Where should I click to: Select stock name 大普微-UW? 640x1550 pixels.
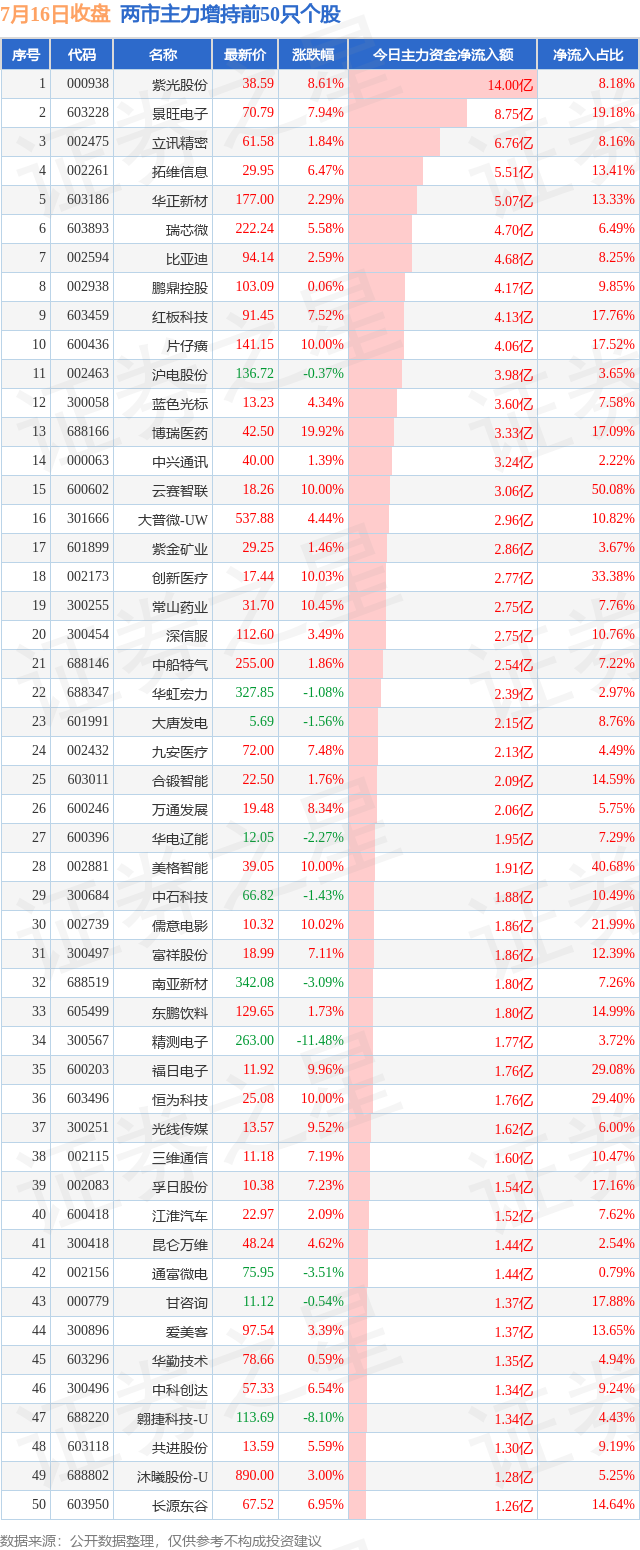point(176,519)
